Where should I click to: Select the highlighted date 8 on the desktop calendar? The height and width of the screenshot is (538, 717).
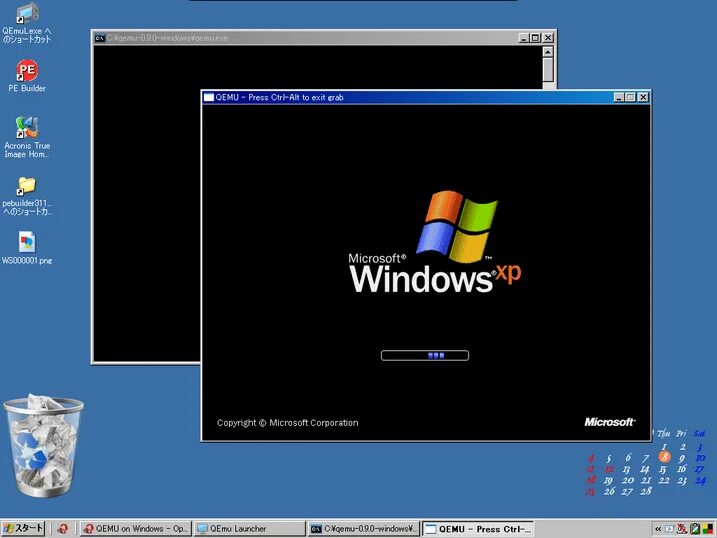(664, 457)
